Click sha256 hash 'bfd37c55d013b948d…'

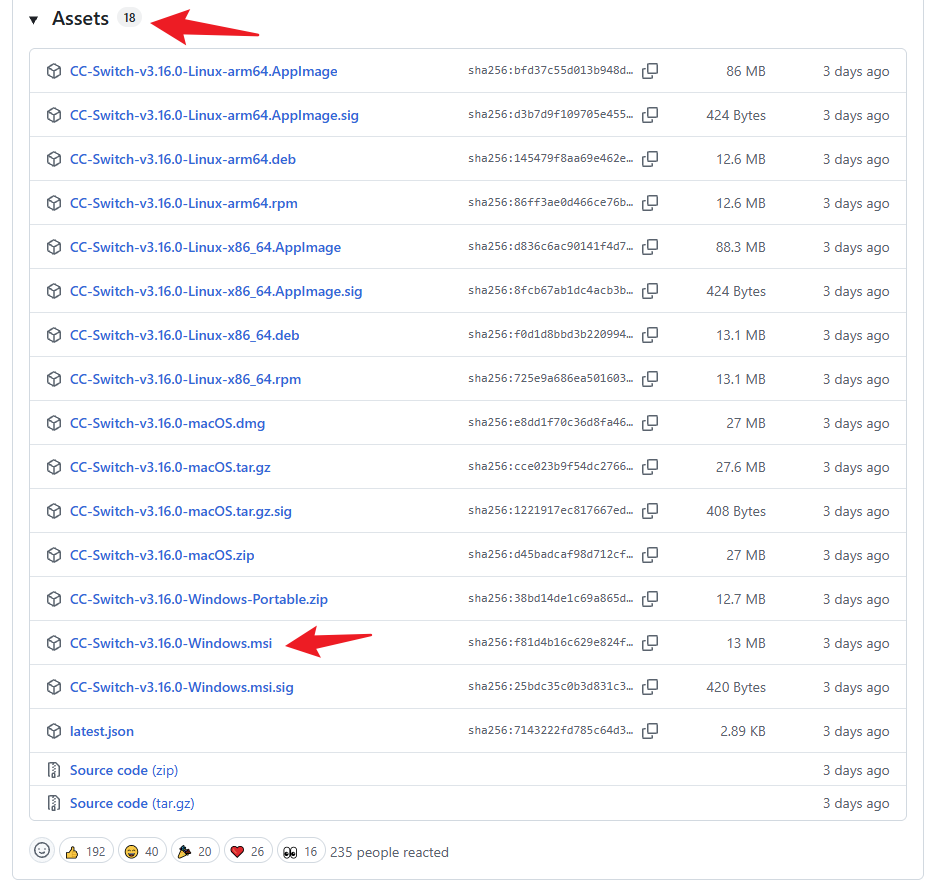click(x=551, y=70)
